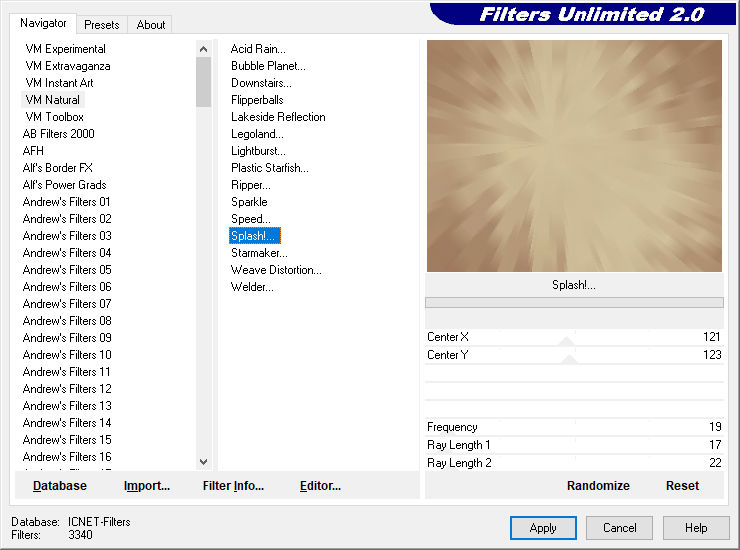Select Andrew's Filters 01
740x550 pixels.
[x=67, y=202]
